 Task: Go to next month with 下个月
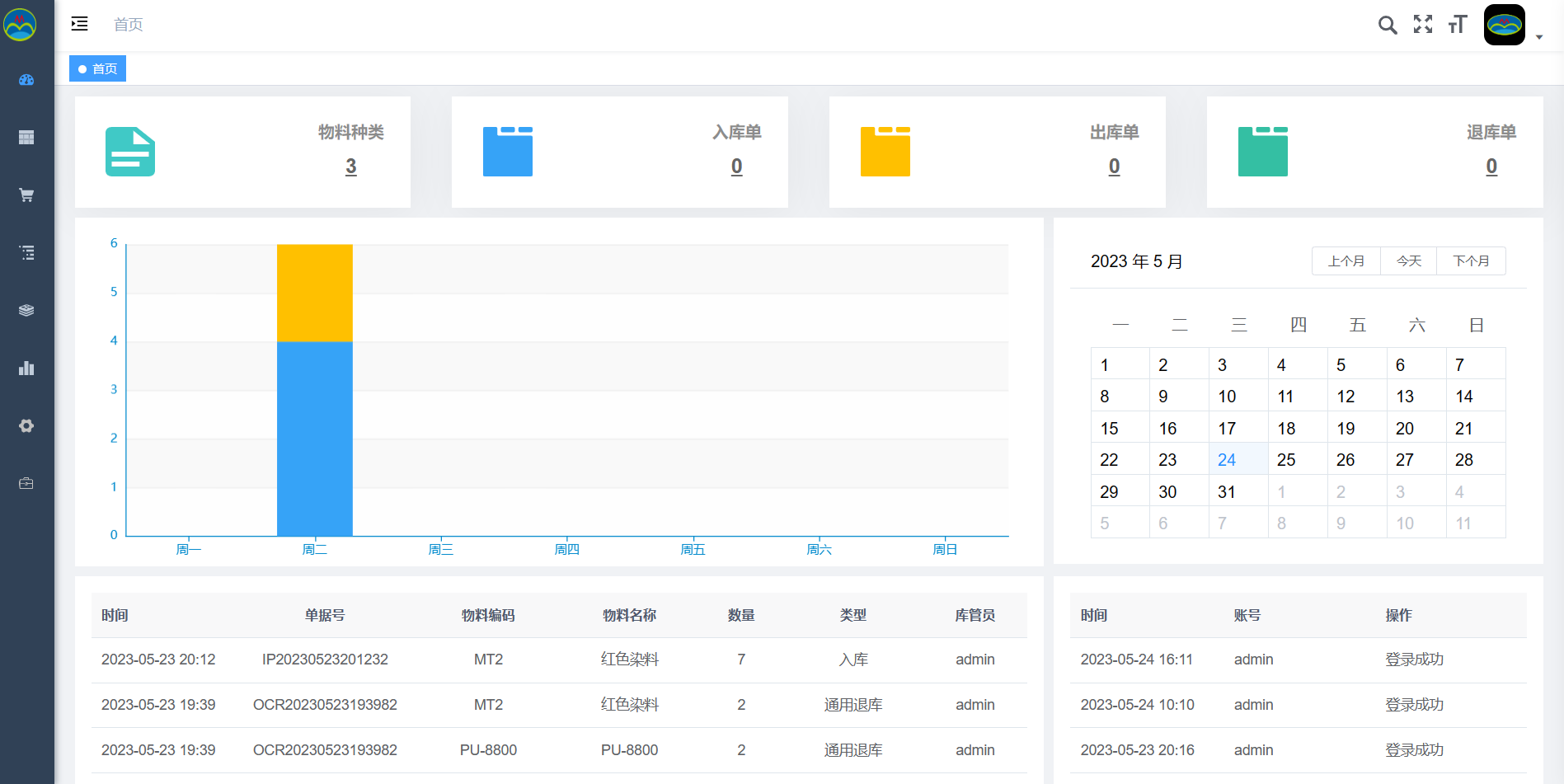[1471, 261]
